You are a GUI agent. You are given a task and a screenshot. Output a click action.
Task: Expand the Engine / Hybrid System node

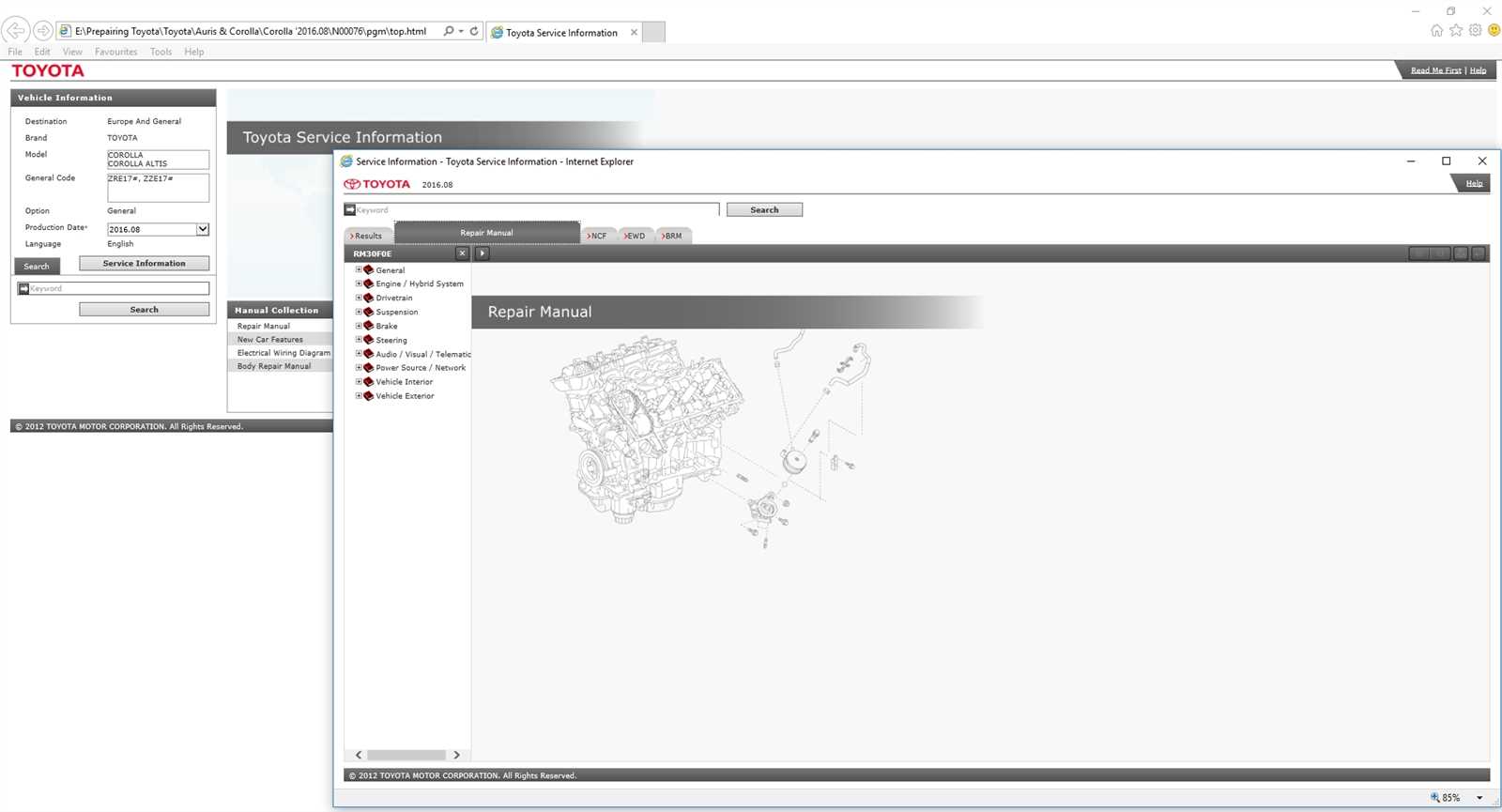coord(359,283)
